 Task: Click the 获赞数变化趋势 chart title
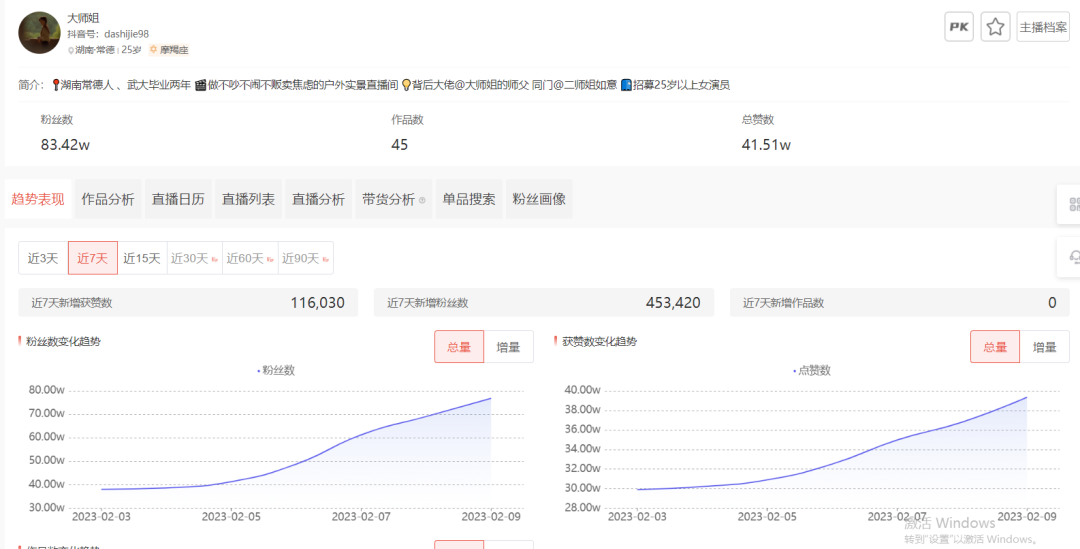coord(599,341)
